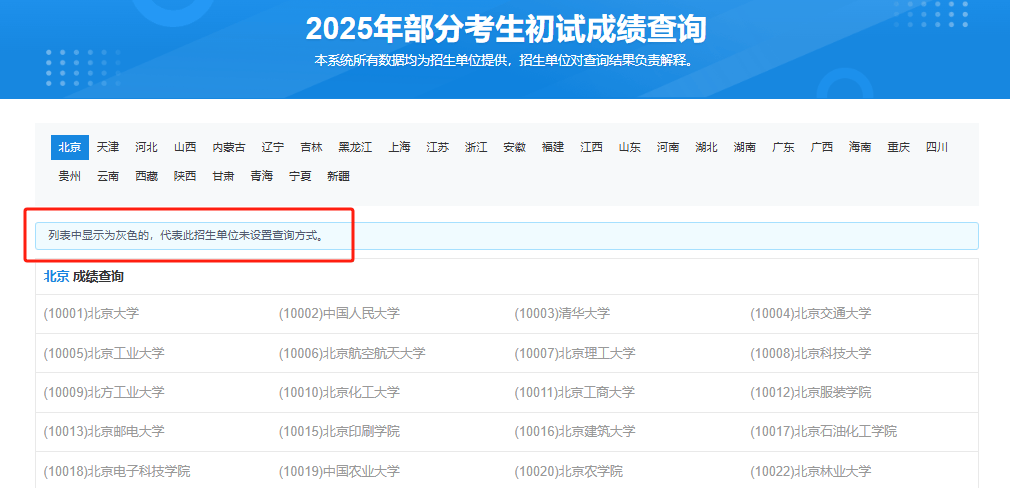The width and height of the screenshot is (1010, 488).
Task: Click (10004)北京交通大学
Action: pyautogui.click(x=810, y=314)
